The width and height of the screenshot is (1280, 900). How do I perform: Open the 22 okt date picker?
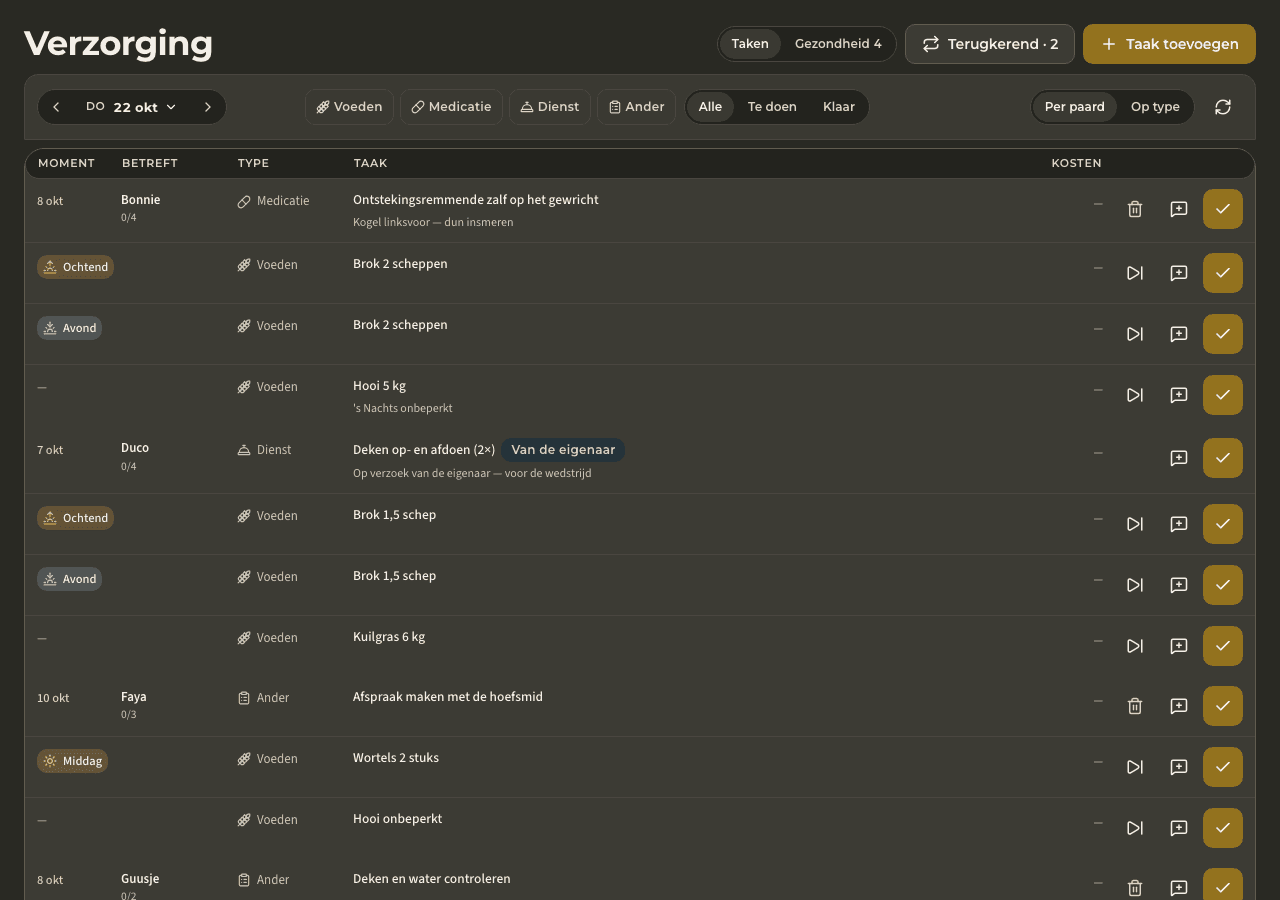point(131,107)
